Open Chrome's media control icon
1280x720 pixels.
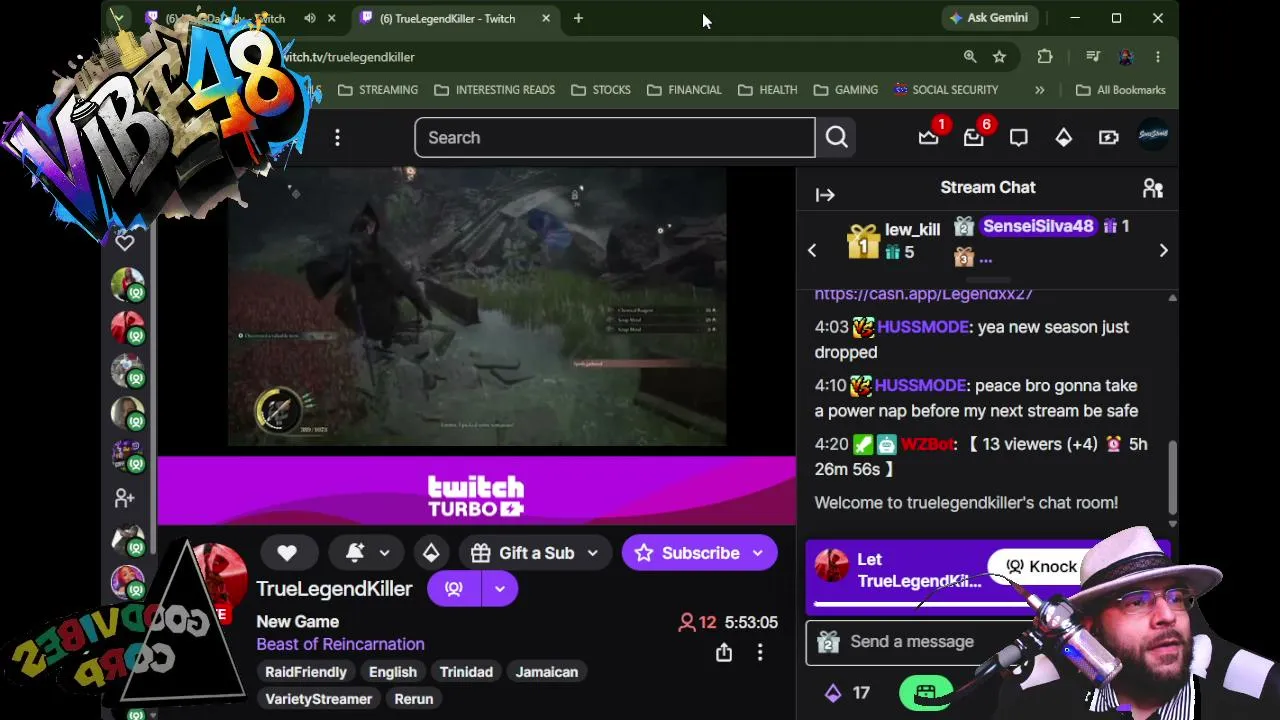pyautogui.click(x=1093, y=57)
